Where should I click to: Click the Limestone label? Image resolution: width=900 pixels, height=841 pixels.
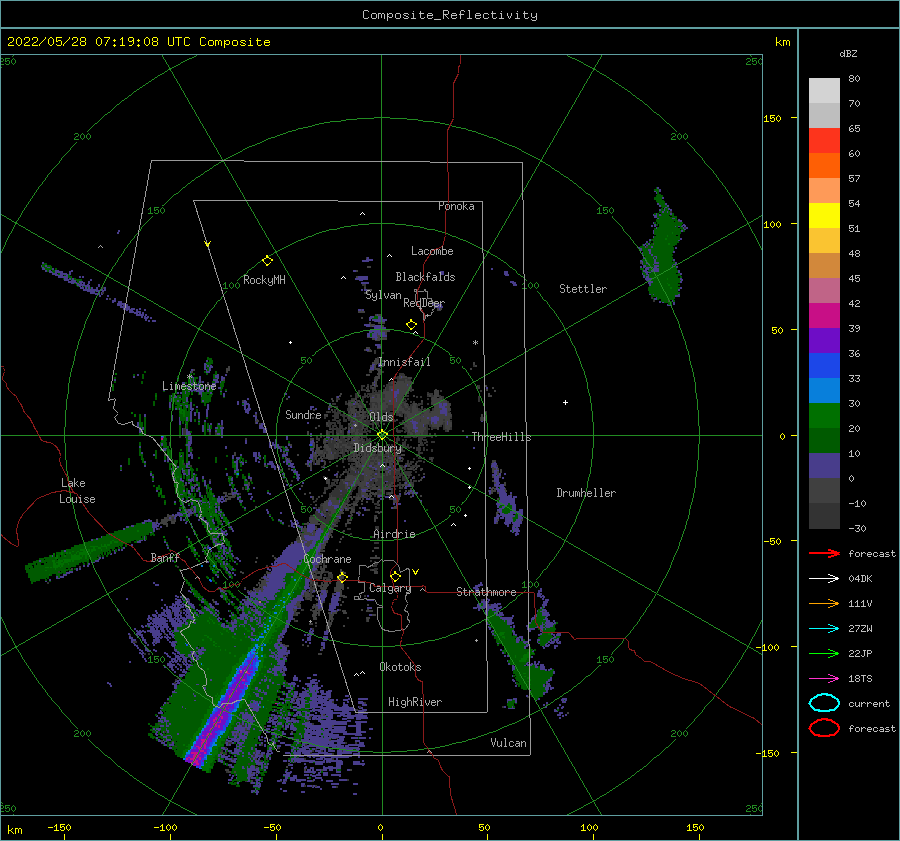tap(189, 386)
